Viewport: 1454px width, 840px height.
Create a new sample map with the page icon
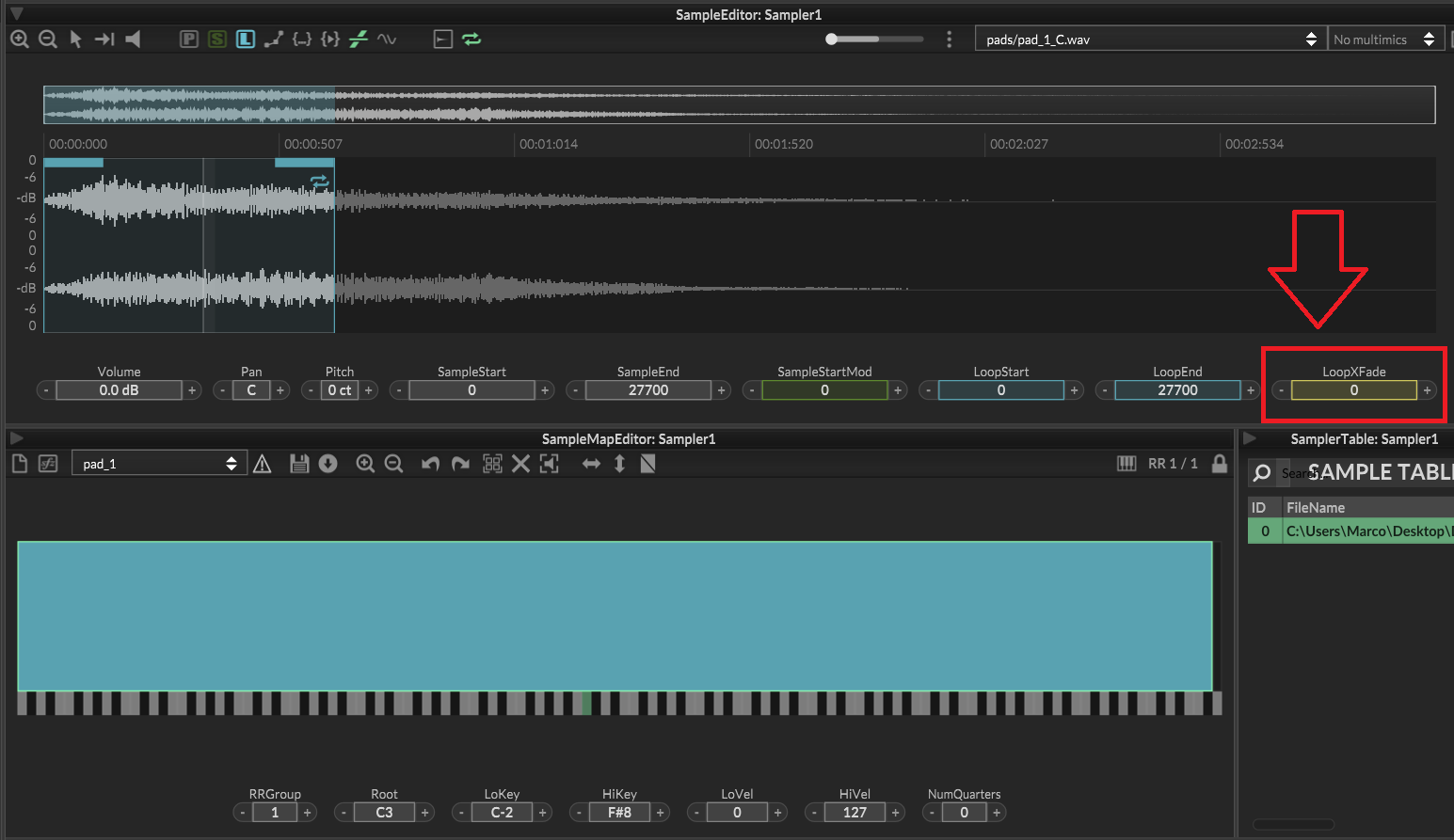[x=20, y=464]
